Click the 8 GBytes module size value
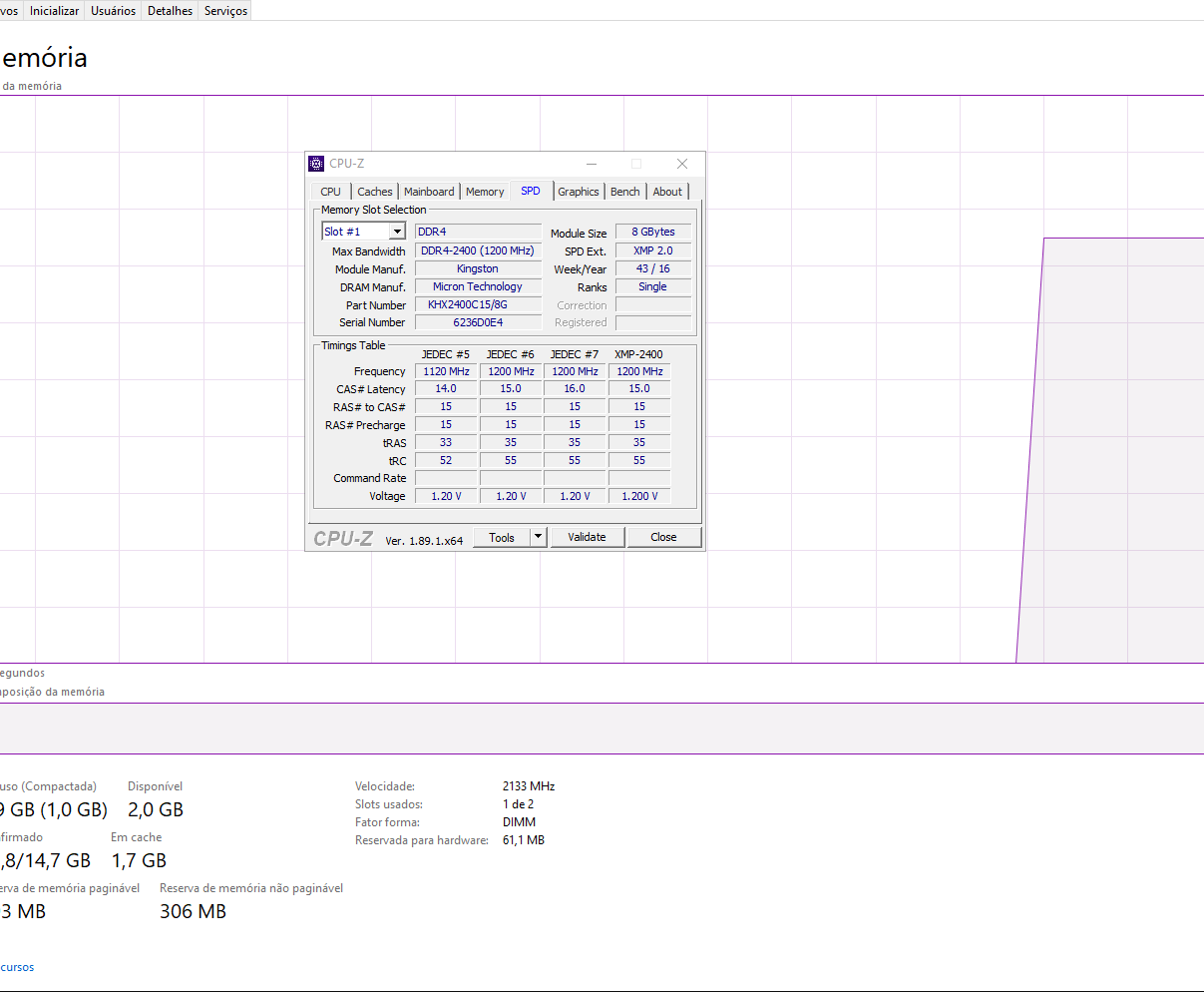The width and height of the screenshot is (1204, 992). pos(653,232)
